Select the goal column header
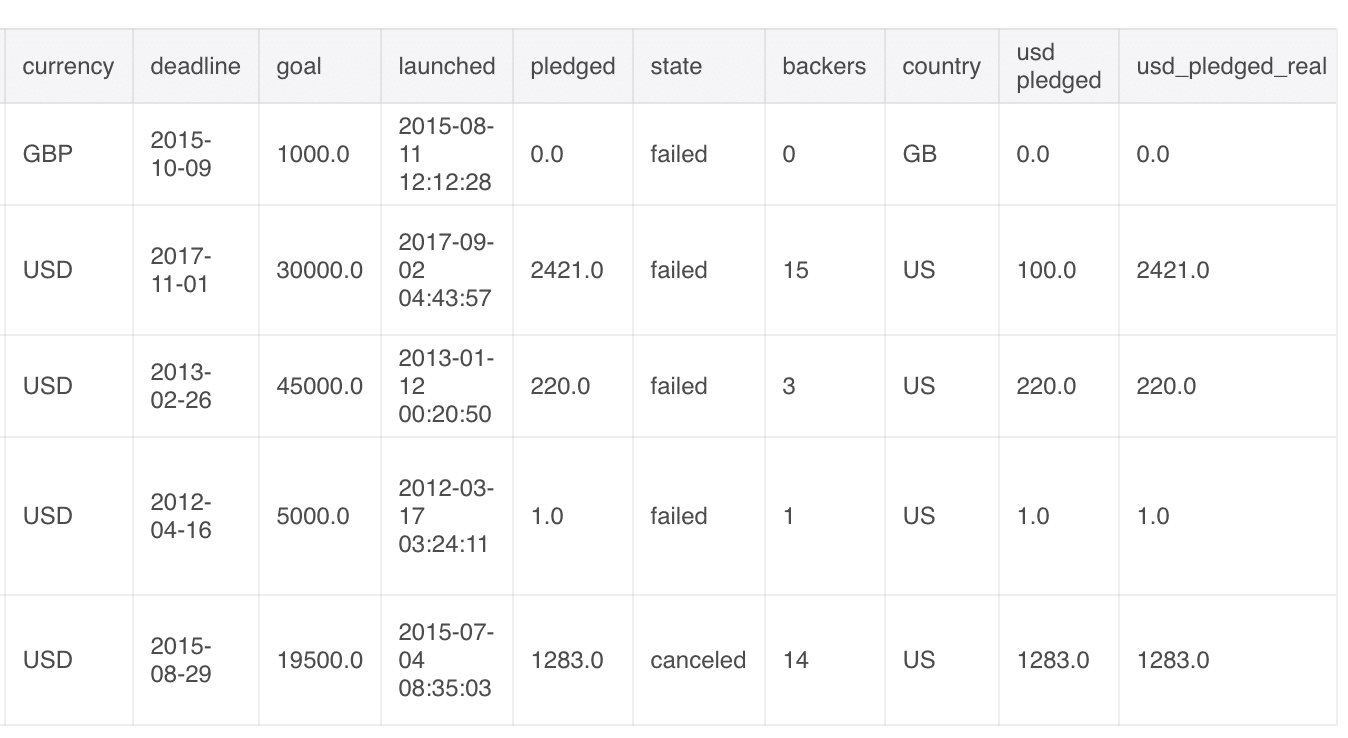The height and width of the screenshot is (738, 1348). coord(299,66)
